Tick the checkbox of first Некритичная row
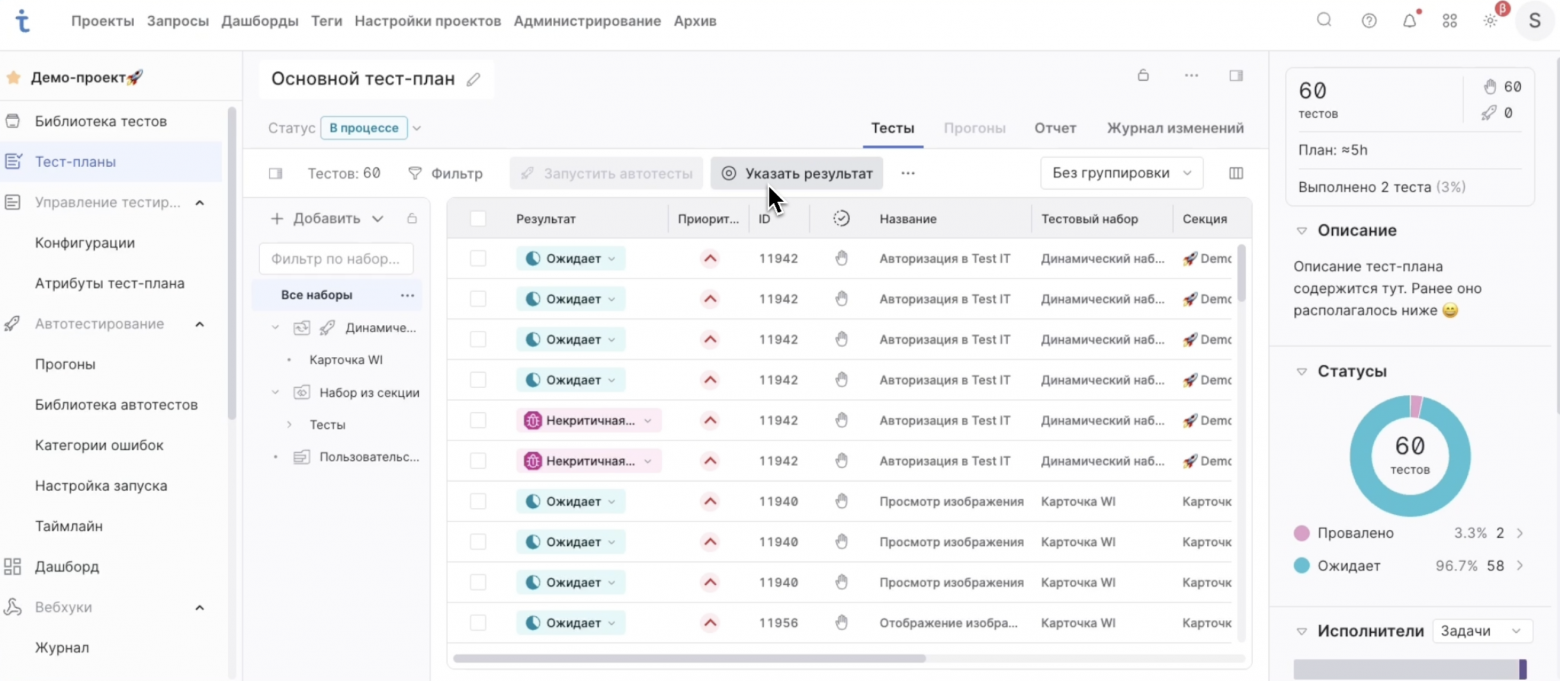 tap(478, 421)
